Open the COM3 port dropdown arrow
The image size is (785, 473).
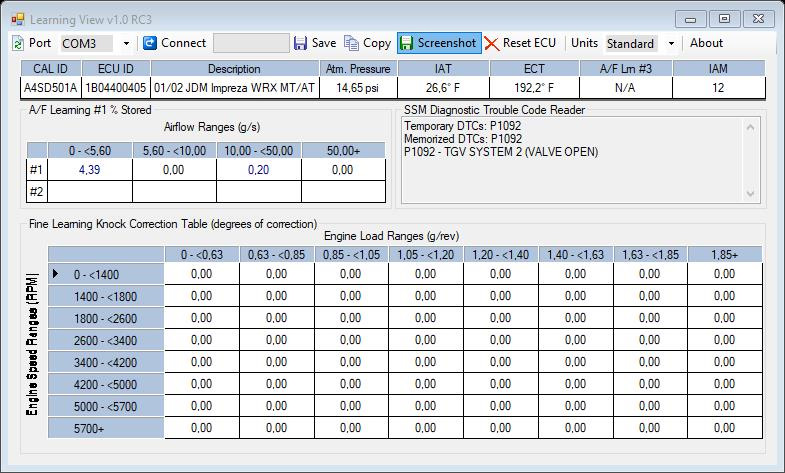coord(126,44)
